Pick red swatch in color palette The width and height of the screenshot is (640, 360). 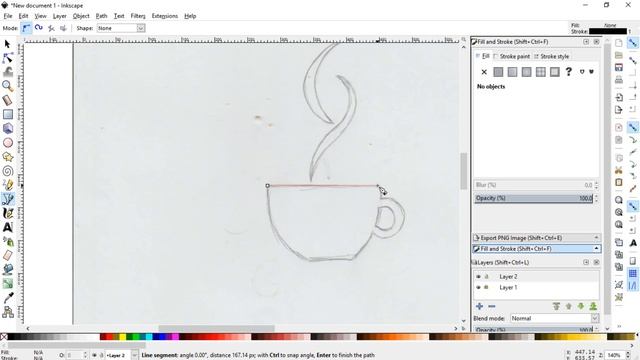(x=109, y=337)
